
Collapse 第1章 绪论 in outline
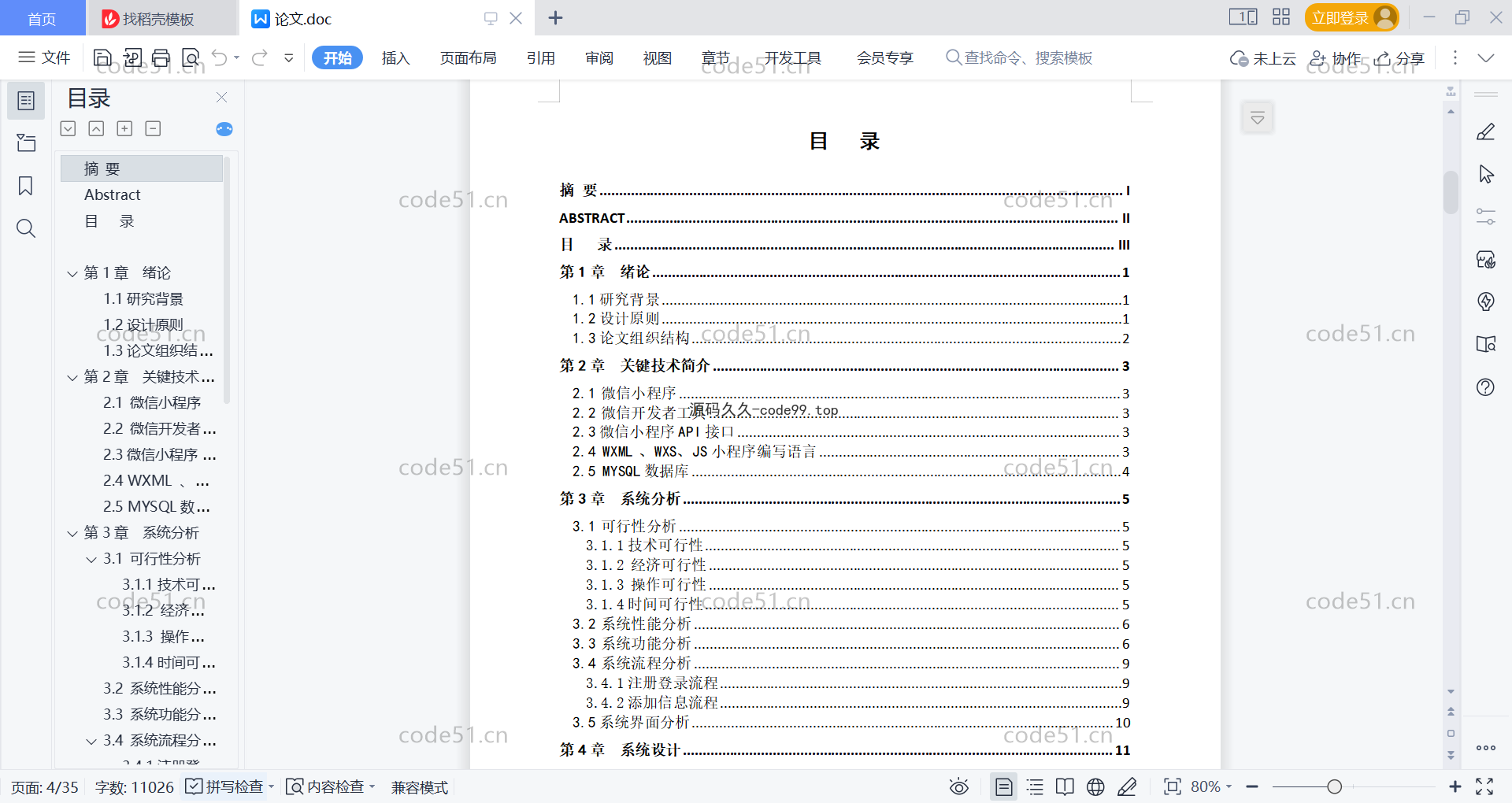point(72,273)
